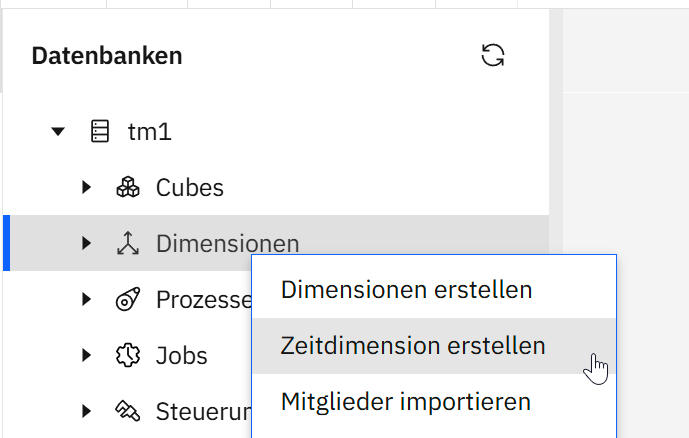Refresh the Datenbanken list
The width and height of the screenshot is (689, 438).
coord(493,55)
